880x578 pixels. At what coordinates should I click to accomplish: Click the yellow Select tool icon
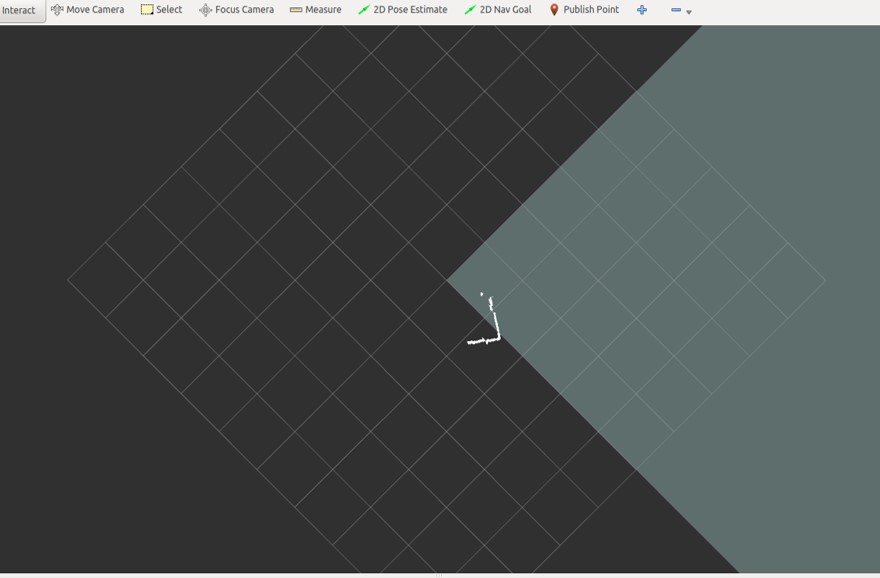147,10
